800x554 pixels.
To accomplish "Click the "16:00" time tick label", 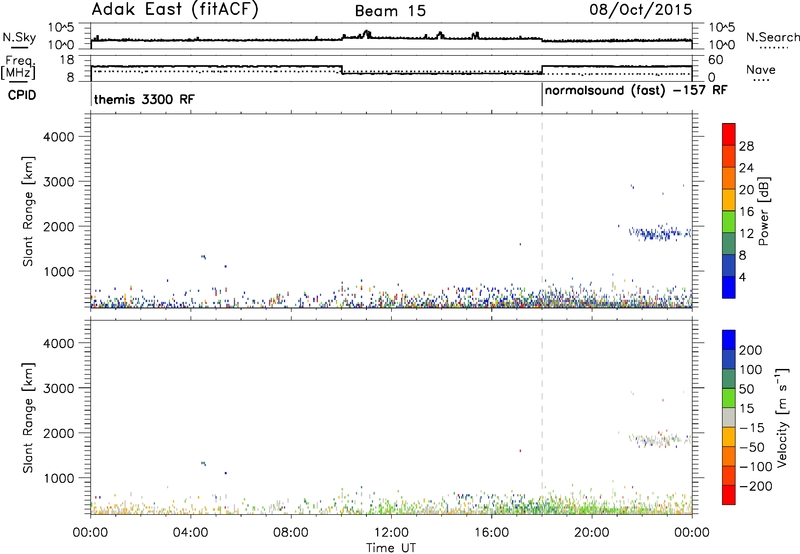I will (491, 533).
